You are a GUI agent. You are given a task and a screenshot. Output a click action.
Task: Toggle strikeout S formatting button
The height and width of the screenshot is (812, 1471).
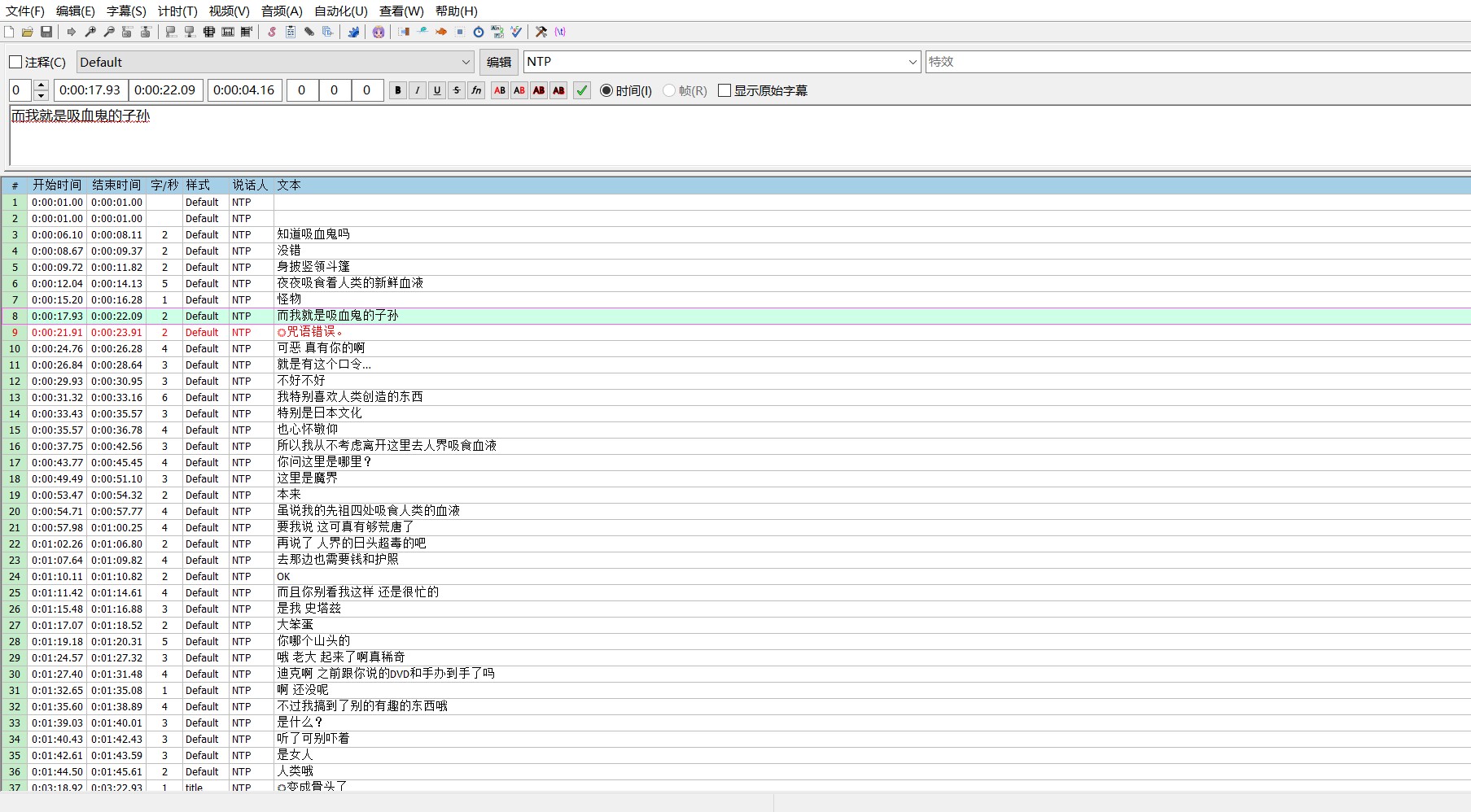[457, 90]
